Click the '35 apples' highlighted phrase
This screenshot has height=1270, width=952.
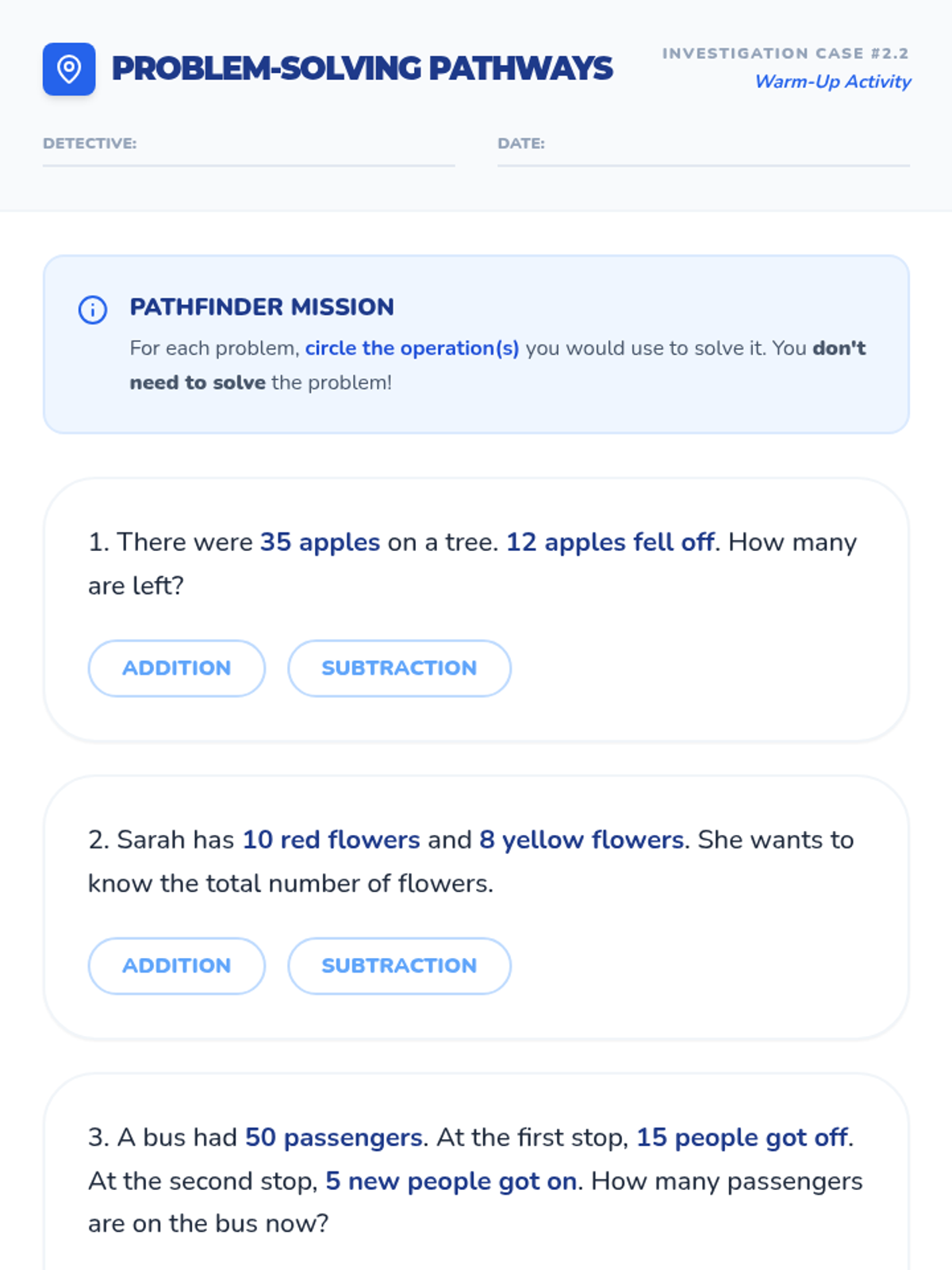(x=320, y=542)
